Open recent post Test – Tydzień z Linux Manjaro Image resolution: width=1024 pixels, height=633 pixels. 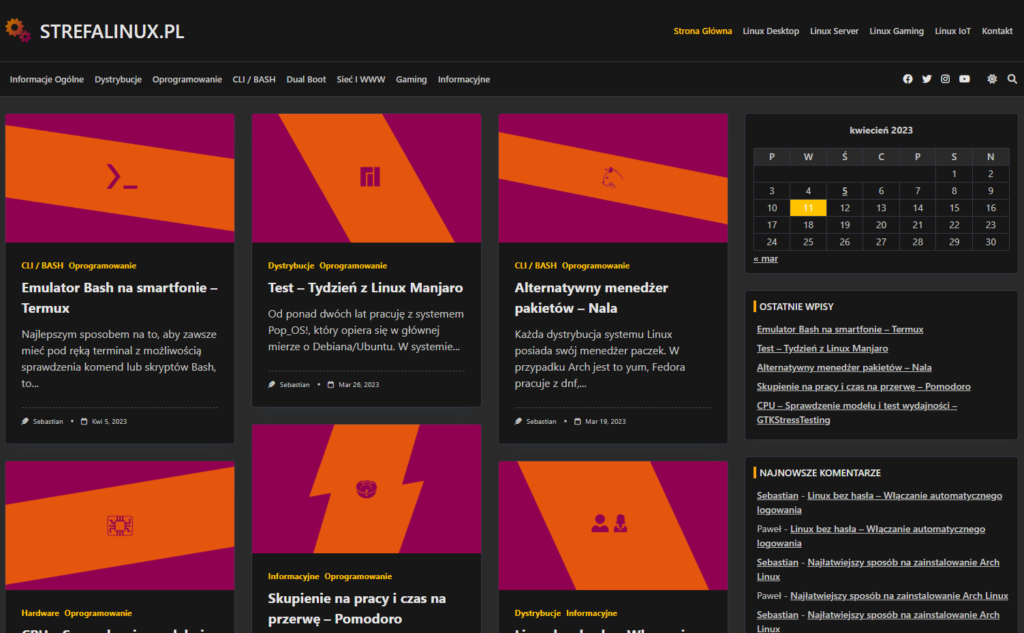pos(822,348)
